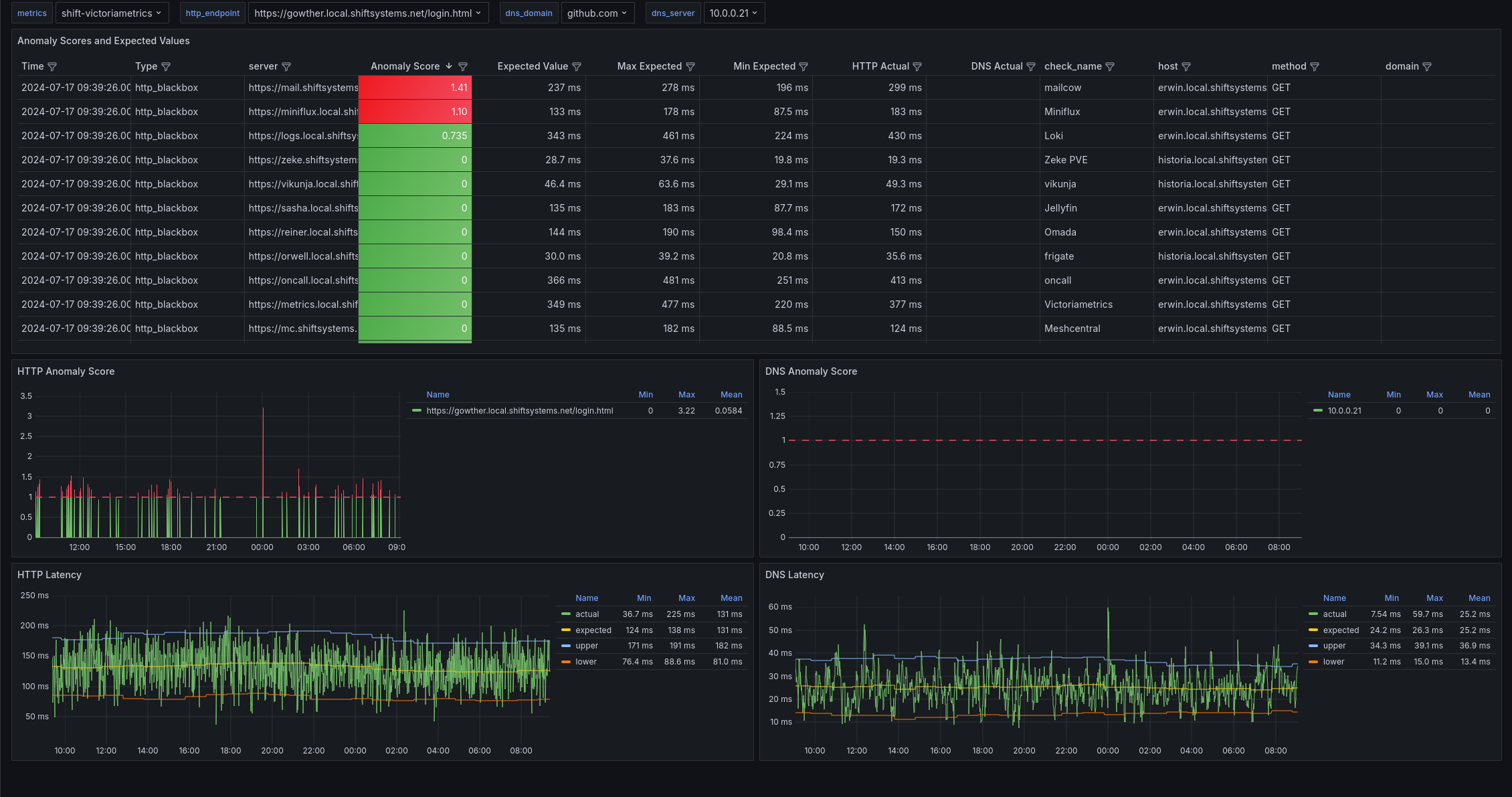Open the dns_domain github.com dropdown

(597, 13)
